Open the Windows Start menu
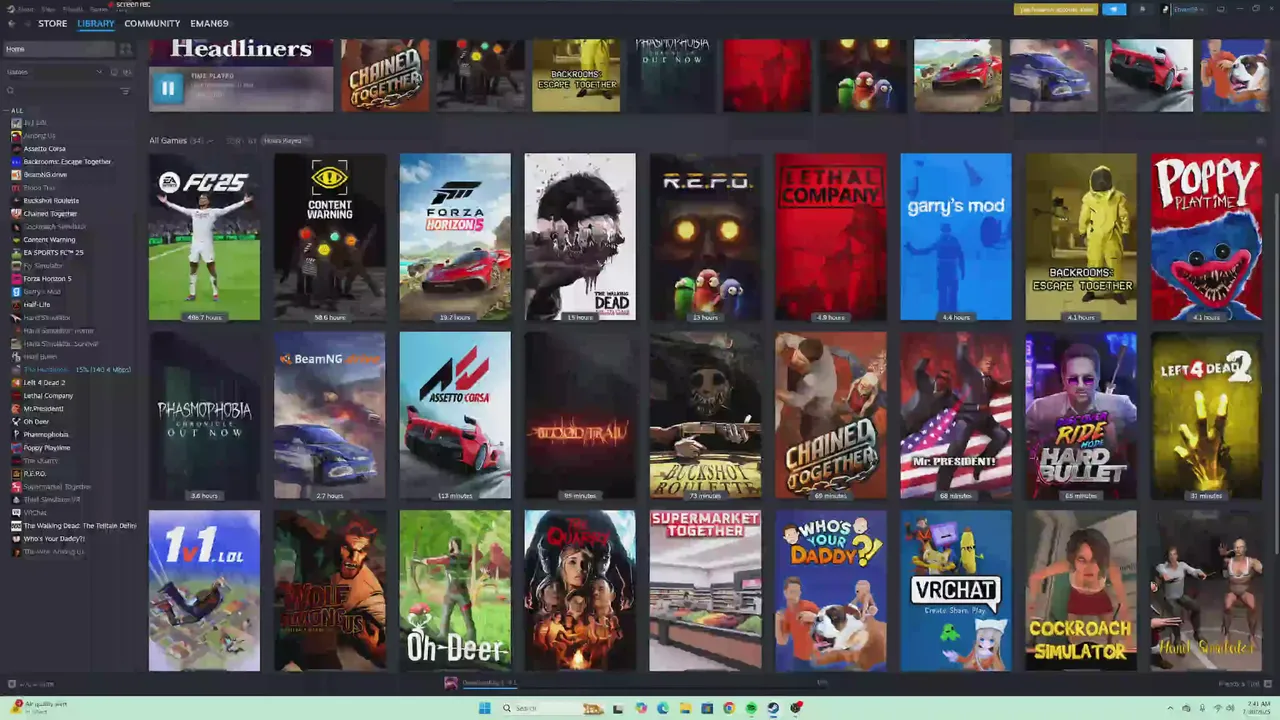 (485, 708)
